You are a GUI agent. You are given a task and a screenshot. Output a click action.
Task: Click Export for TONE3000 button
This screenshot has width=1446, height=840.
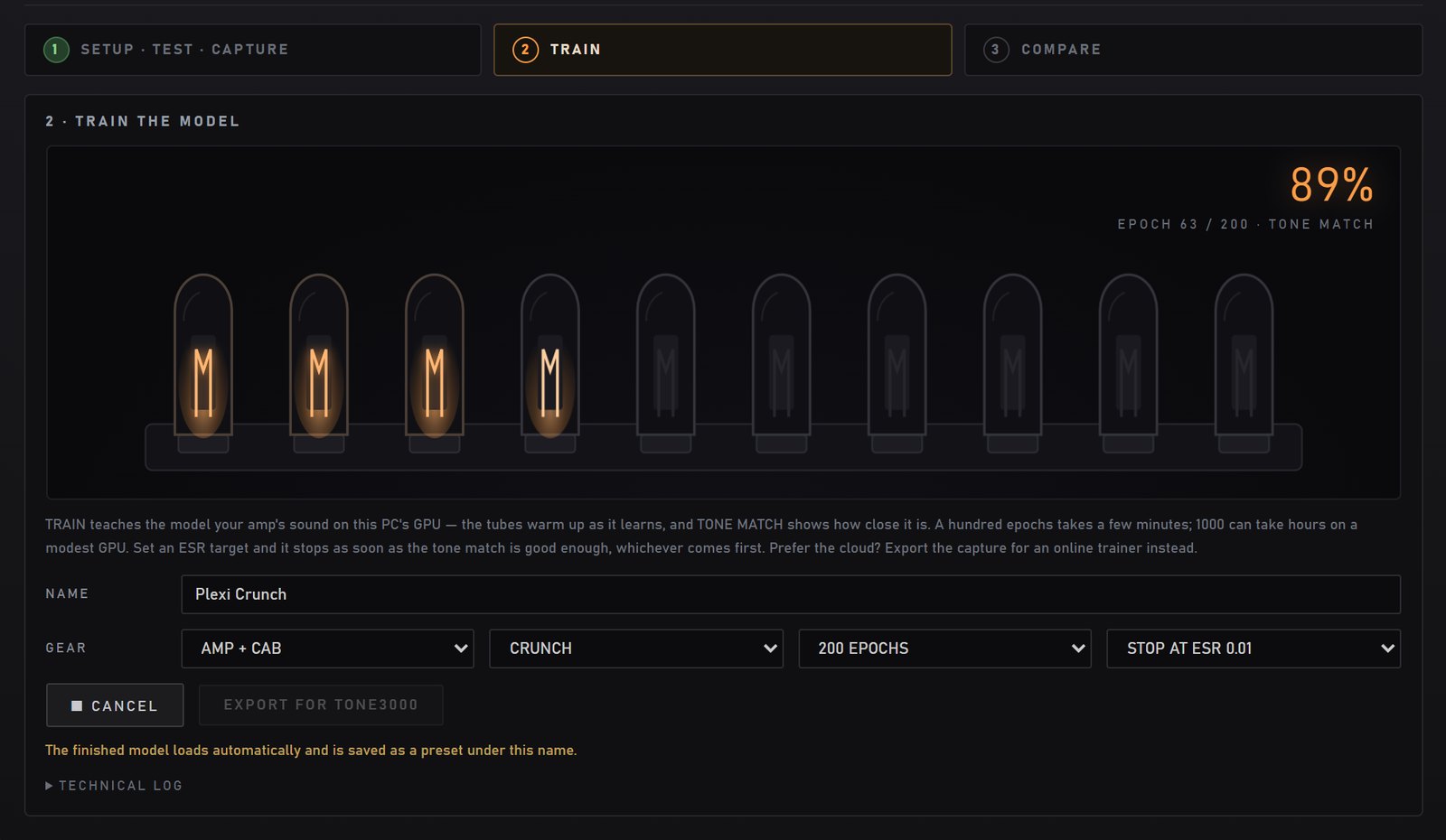(x=321, y=705)
